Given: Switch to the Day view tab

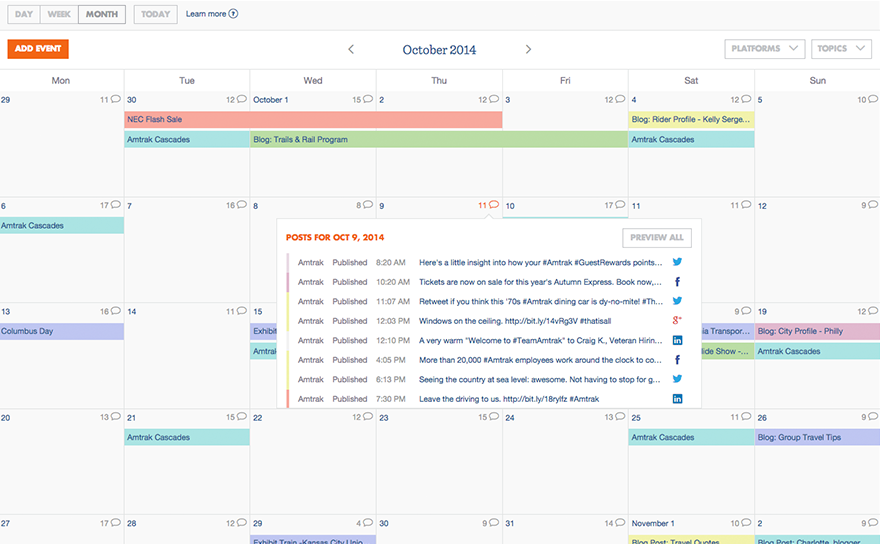Looking at the screenshot, I should [x=24, y=14].
